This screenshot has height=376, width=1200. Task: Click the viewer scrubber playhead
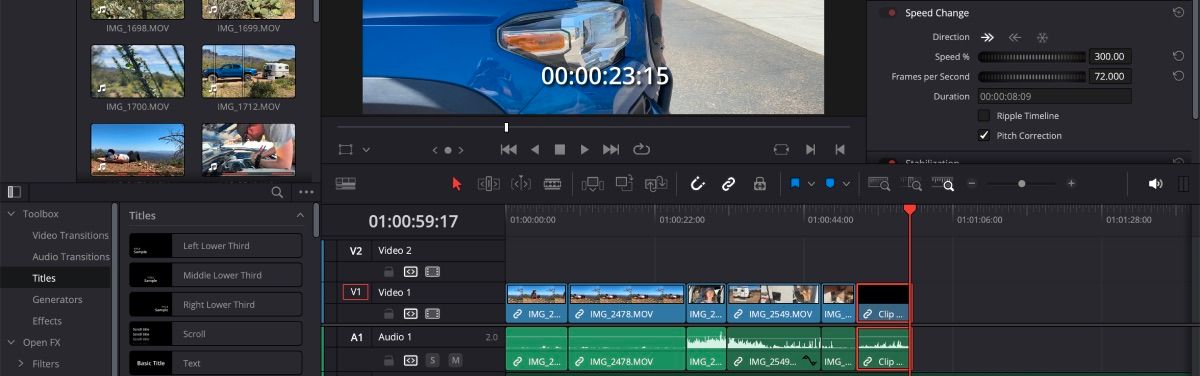click(x=506, y=127)
